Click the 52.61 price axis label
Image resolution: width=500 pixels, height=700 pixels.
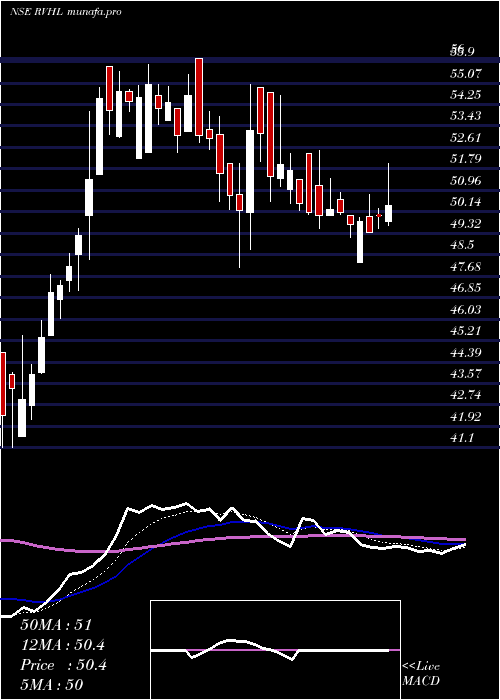[467, 138]
